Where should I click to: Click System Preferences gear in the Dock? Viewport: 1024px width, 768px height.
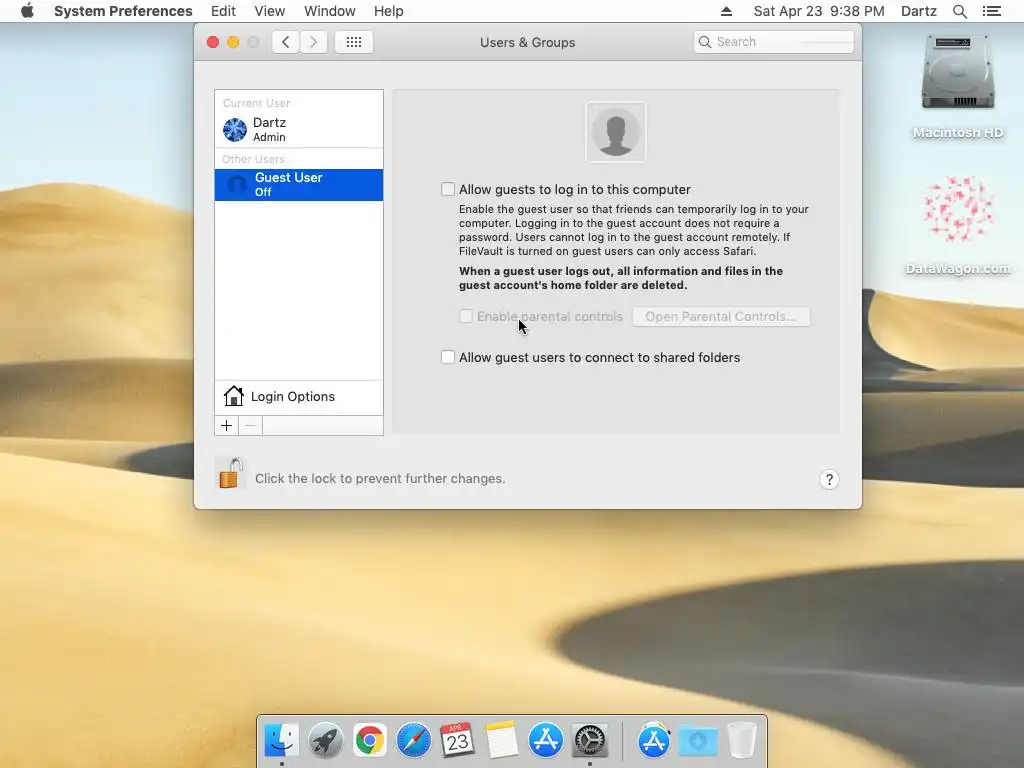point(590,741)
